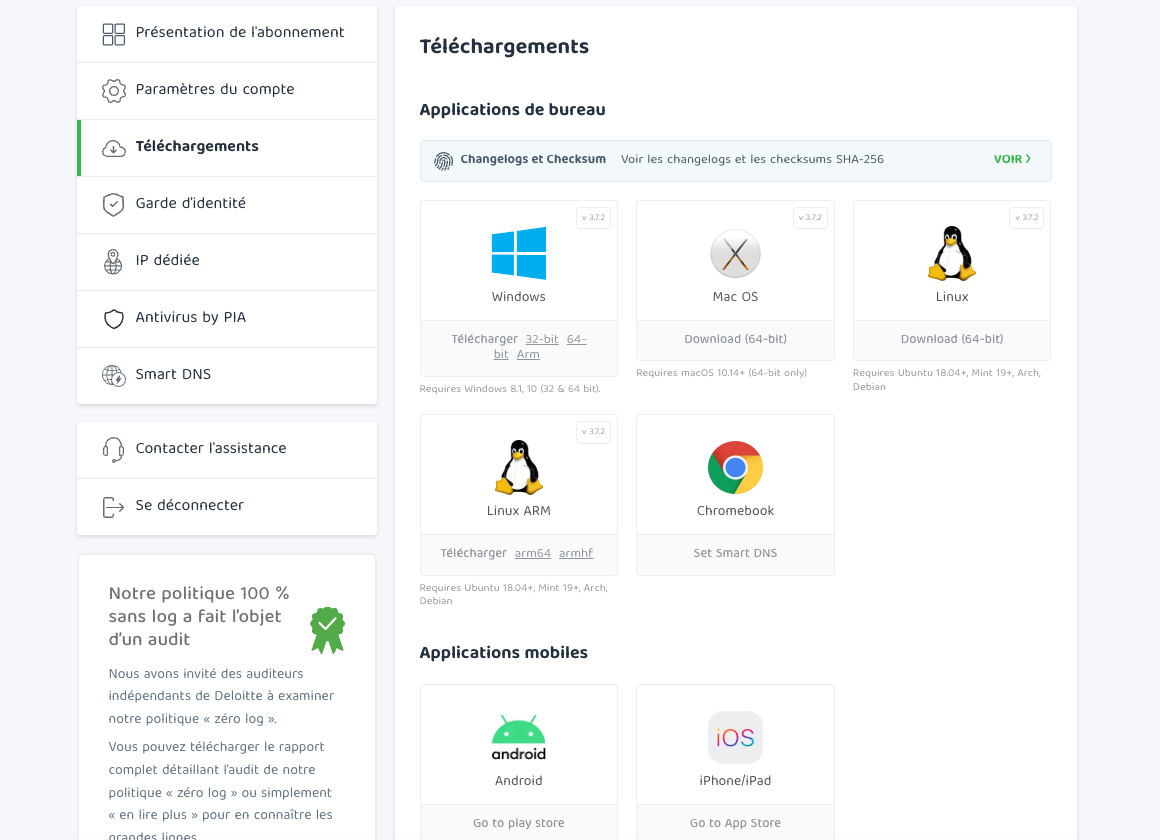Click Download (64-bit) for Linux
The image size is (1160, 840).
tap(952, 339)
